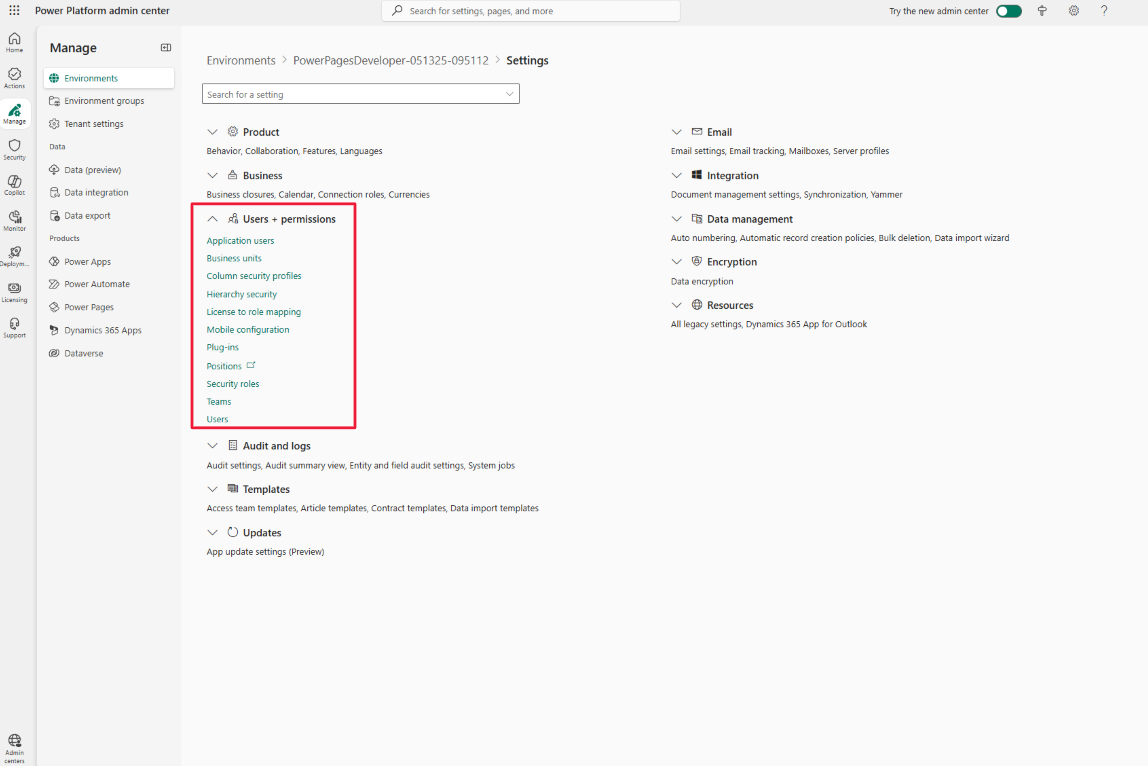This screenshot has width=1148, height=766.
Task: Select Environments in Manage menu
Action: tap(109, 78)
